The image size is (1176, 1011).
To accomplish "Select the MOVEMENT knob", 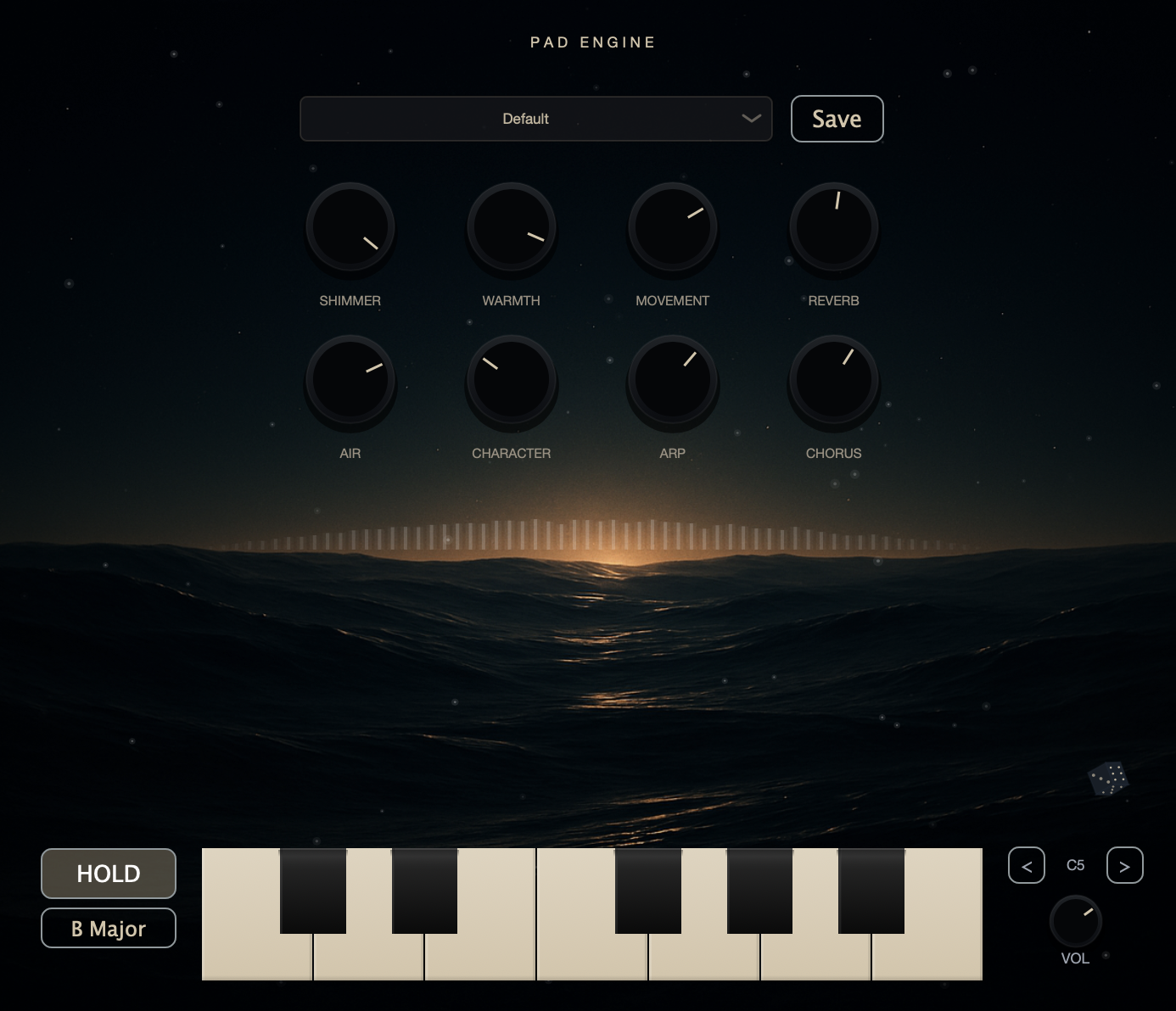I will 672,227.
